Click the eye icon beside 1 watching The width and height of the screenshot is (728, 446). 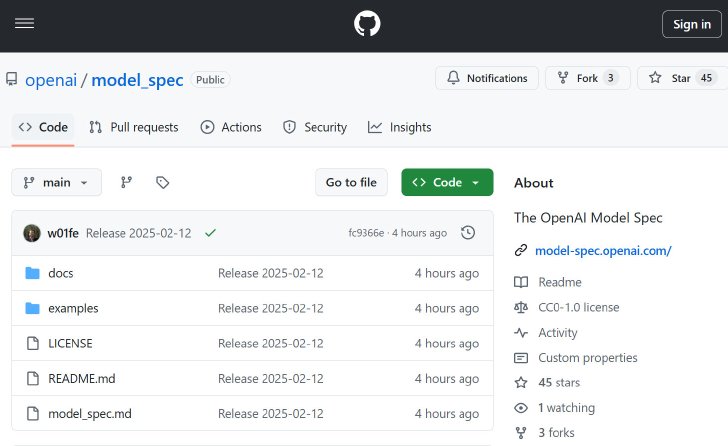pos(521,408)
